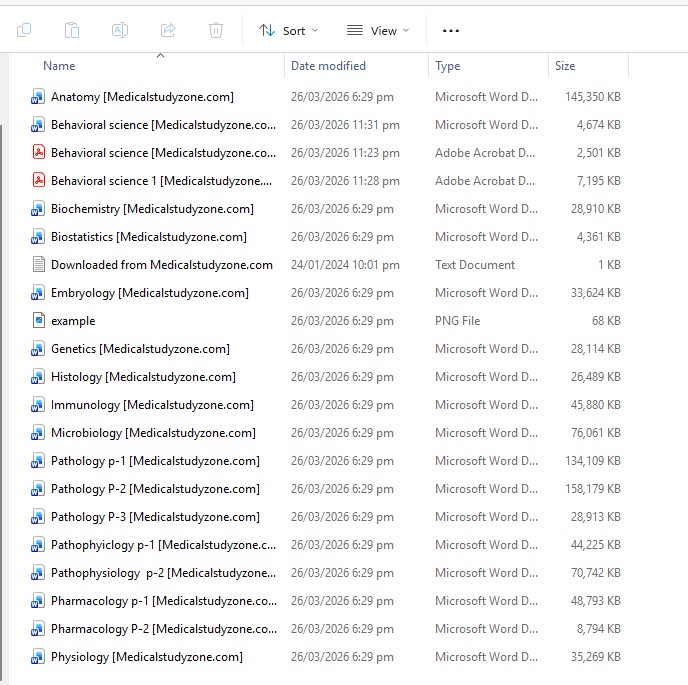The image size is (688, 685).
Task: Click Word icon of Biostatistics file
Action: tap(38, 237)
